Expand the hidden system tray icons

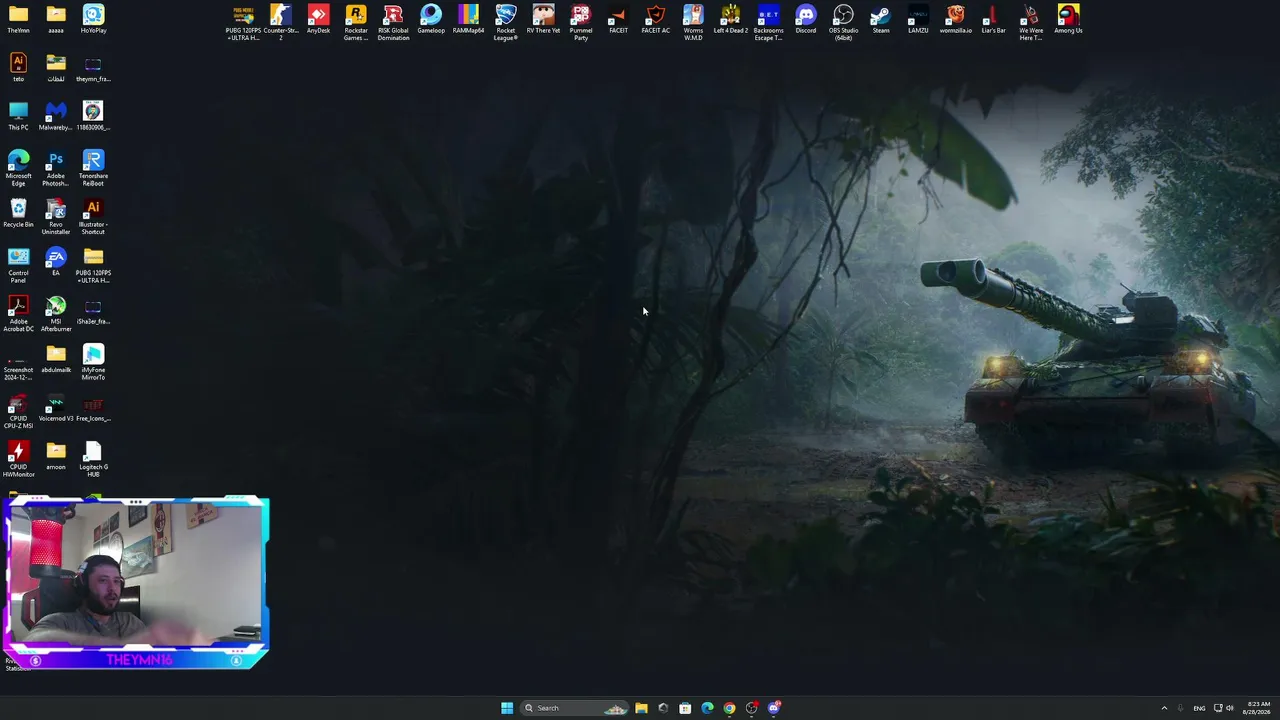(x=1164, y=708)
